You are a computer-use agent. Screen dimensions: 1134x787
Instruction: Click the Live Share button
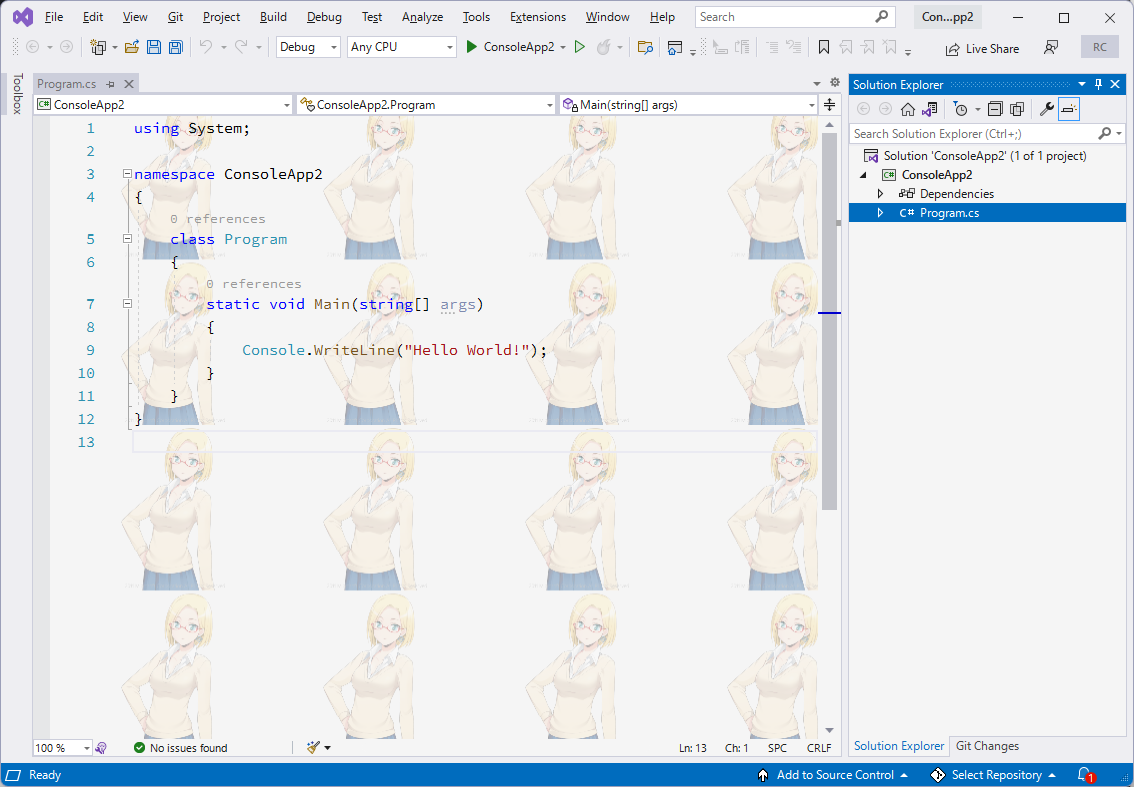point(982,48)
